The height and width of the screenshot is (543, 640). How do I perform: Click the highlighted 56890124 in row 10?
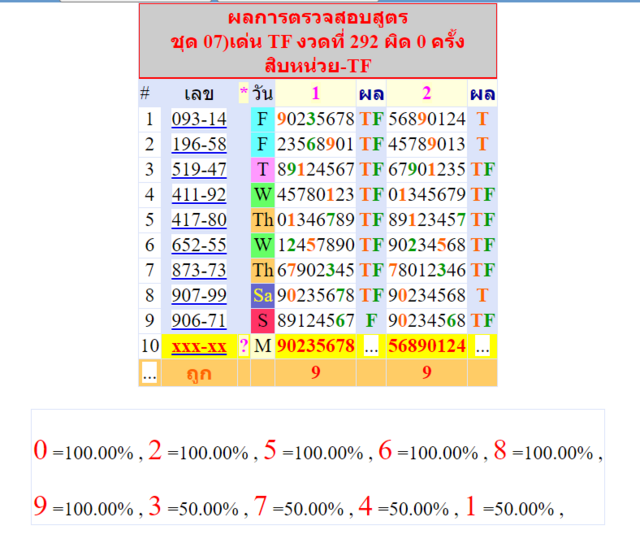427,346
